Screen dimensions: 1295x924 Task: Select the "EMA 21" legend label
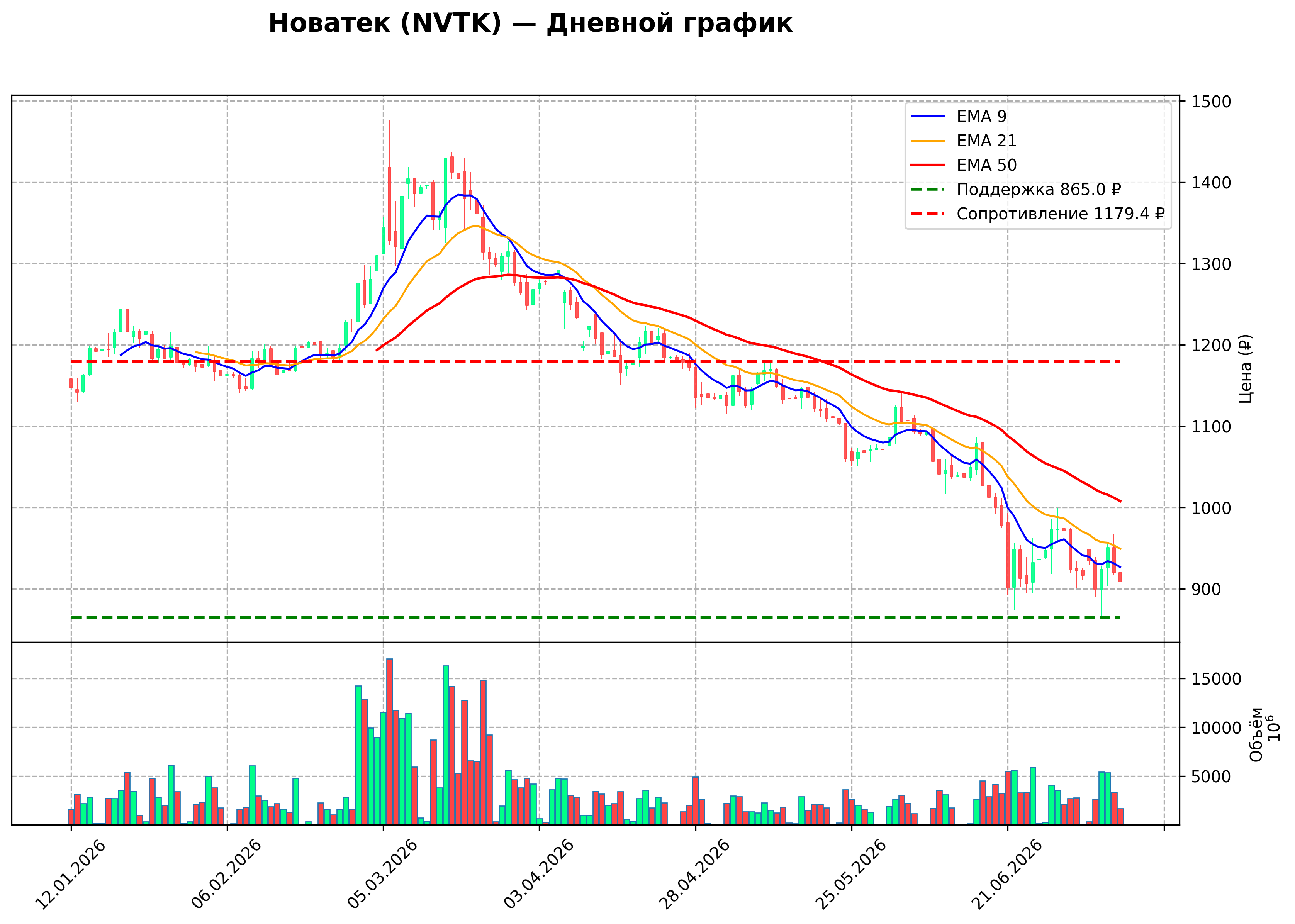986,141
